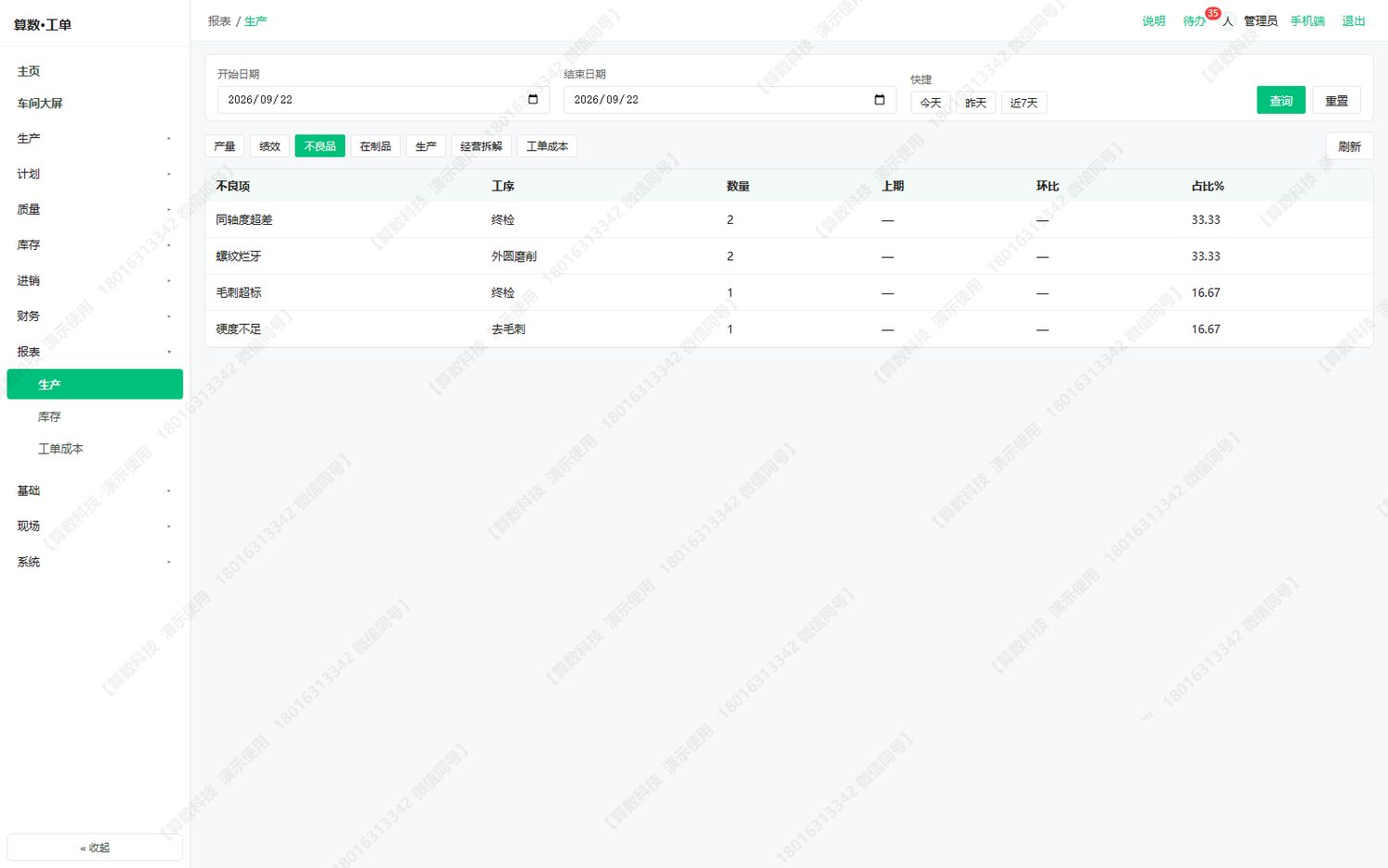Expand the 库存 sidebar menu
This screenshot has height=868, width=1388.
[x=94, y=245]
